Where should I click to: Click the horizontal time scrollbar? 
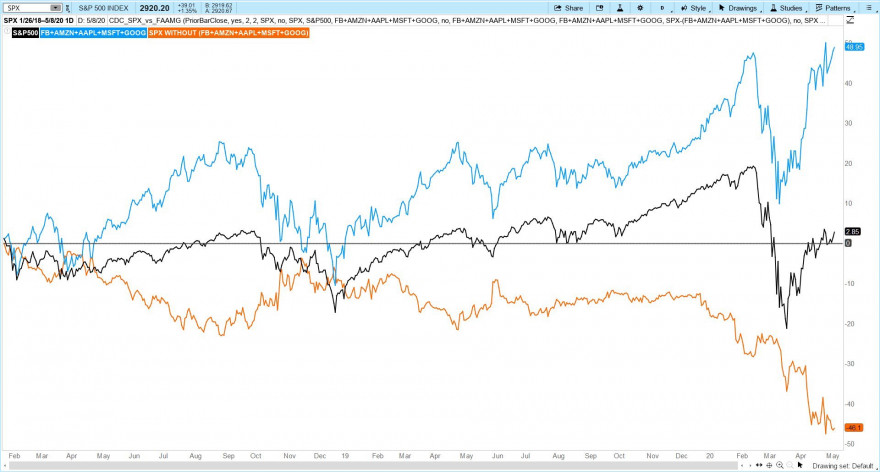373,465
